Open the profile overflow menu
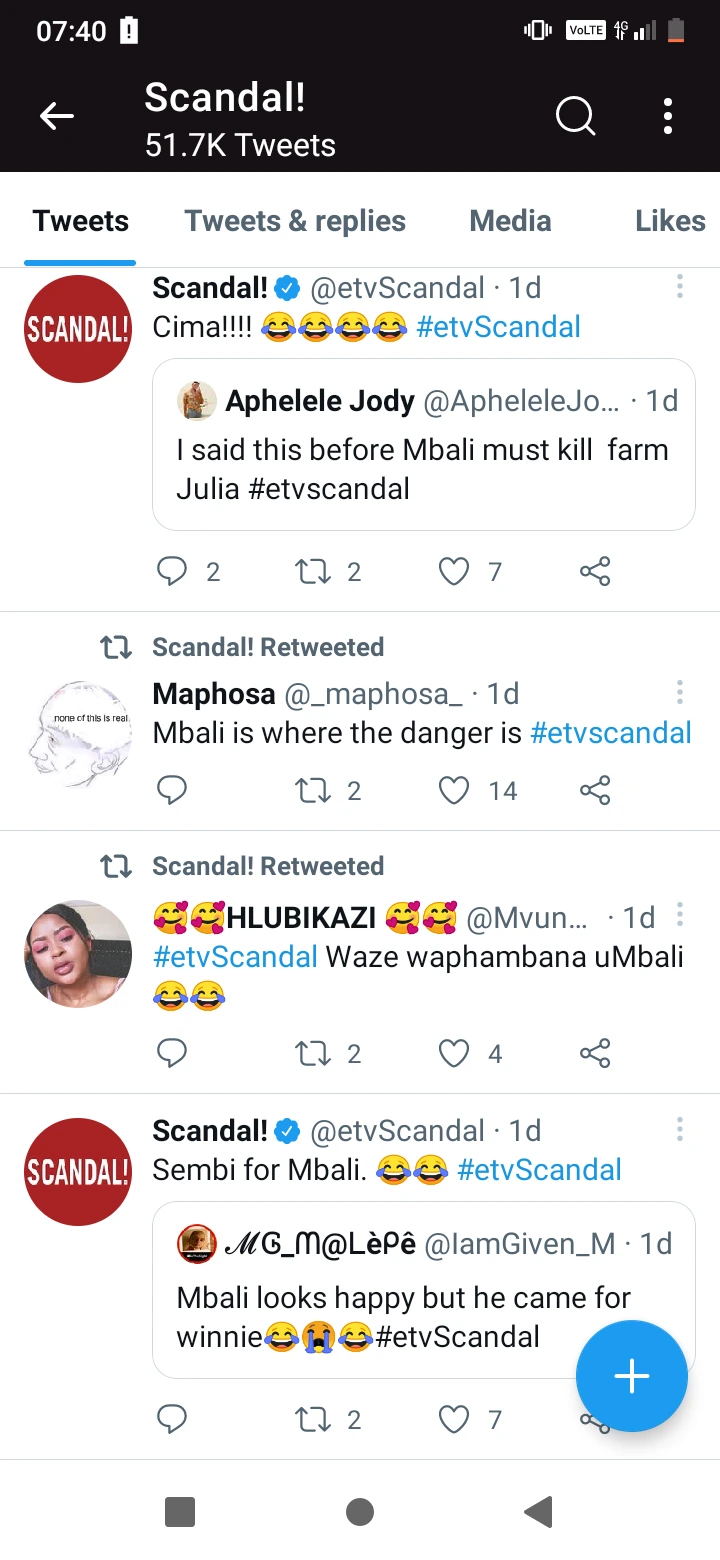 point(668,117)
